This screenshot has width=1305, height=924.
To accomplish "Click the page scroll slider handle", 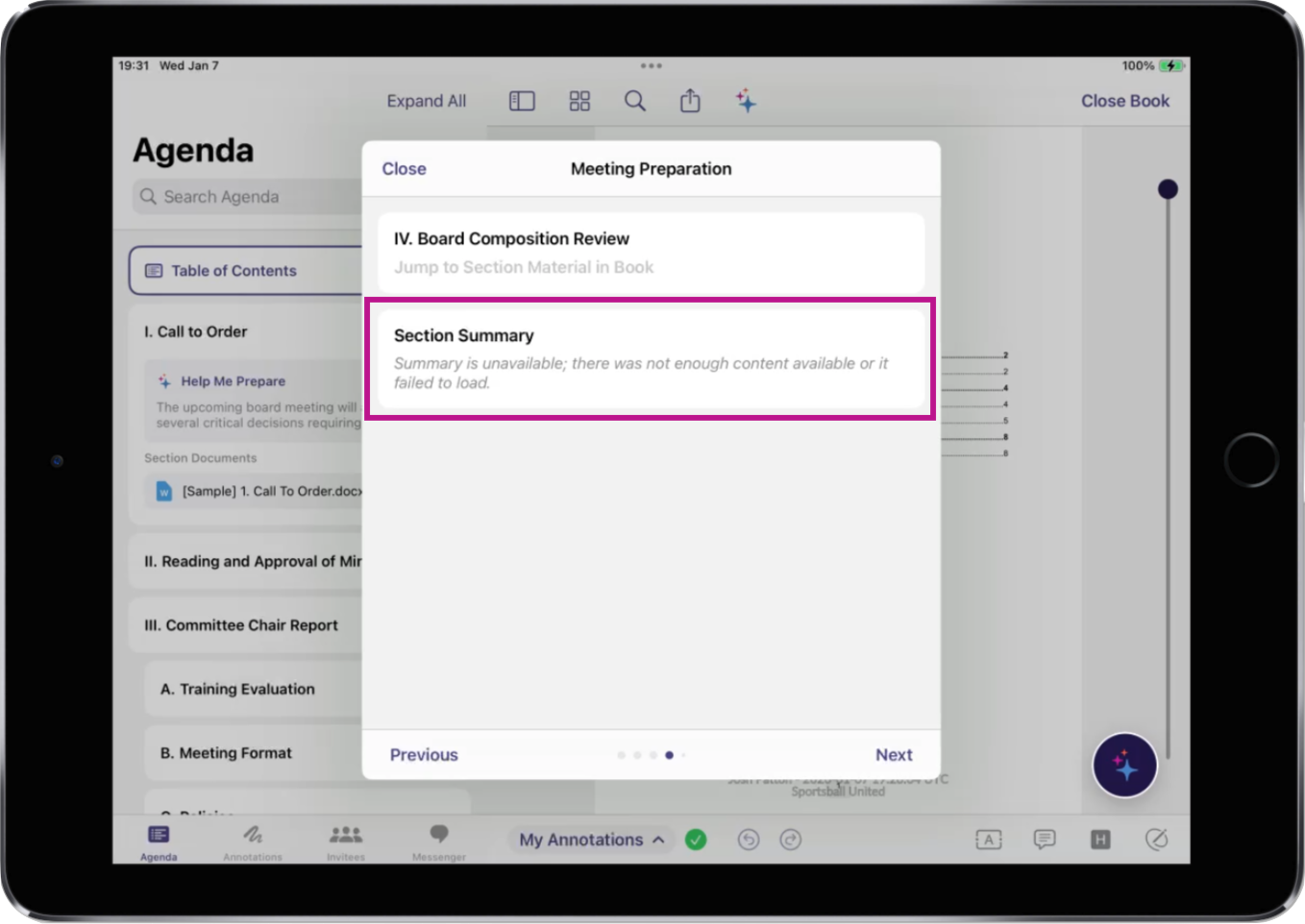I will coord(1168,189).
